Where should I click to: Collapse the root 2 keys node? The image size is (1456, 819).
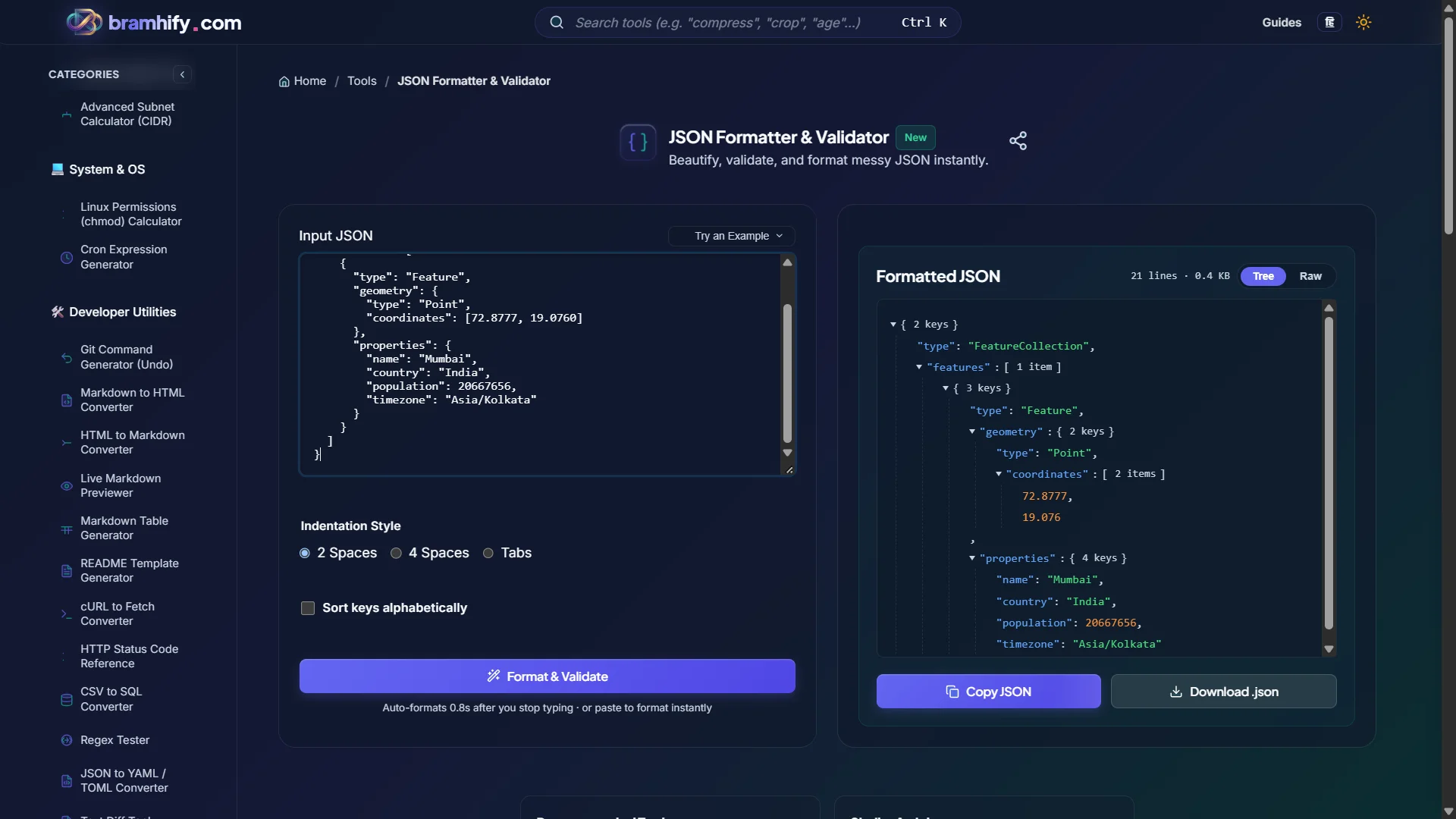[893, 325]
